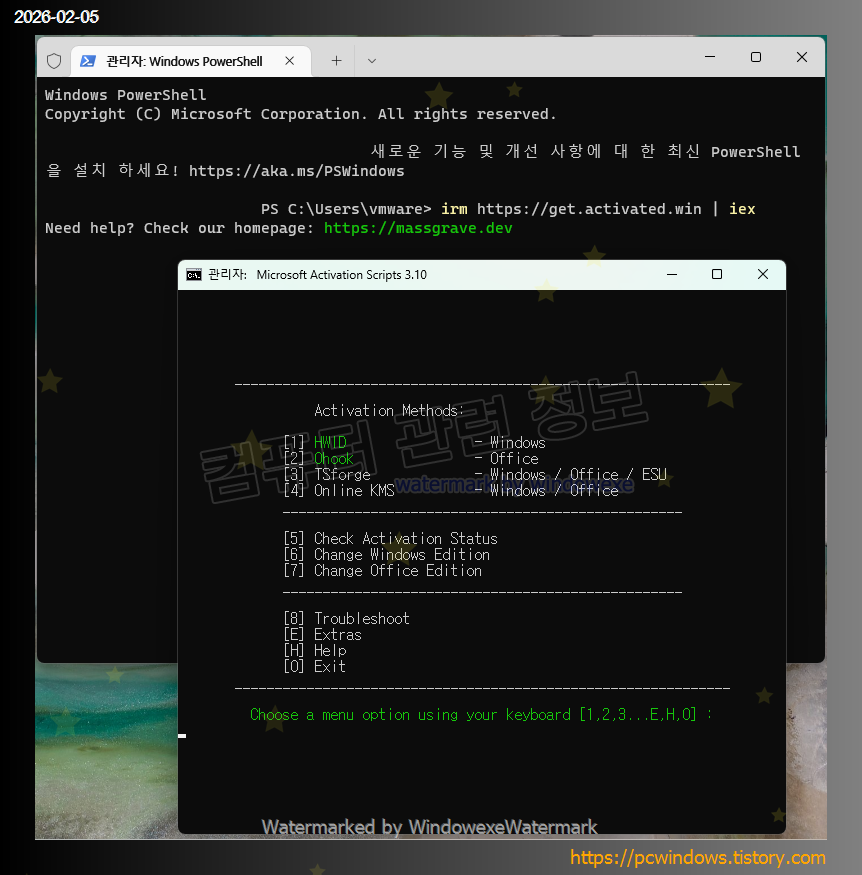Click the iex command text
Image resolution: width=862 pixels, height=875 pixels.
click(x=742, y=209)
